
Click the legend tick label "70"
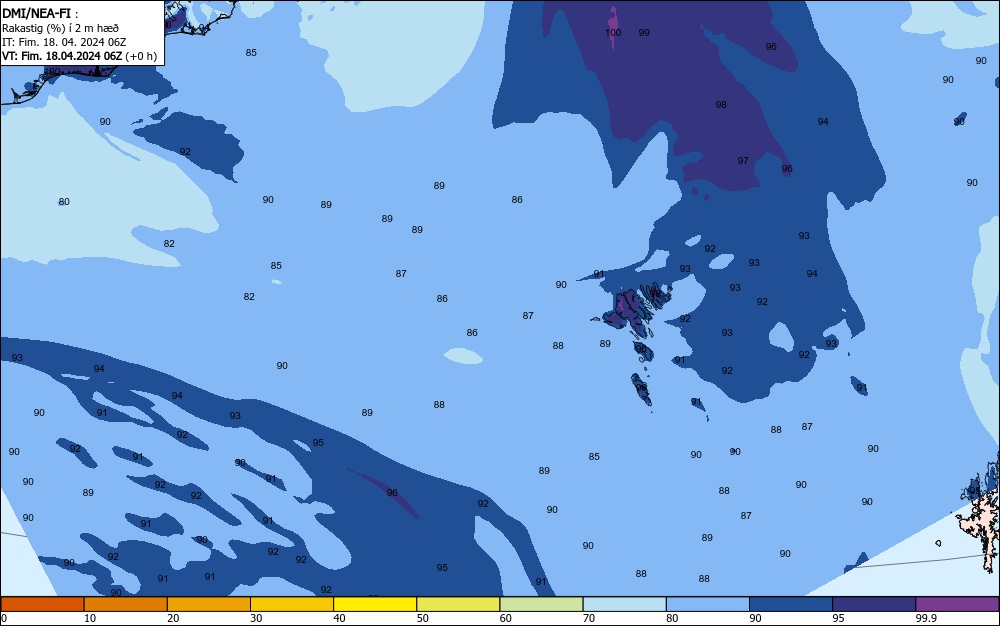(x=589, y=618)
